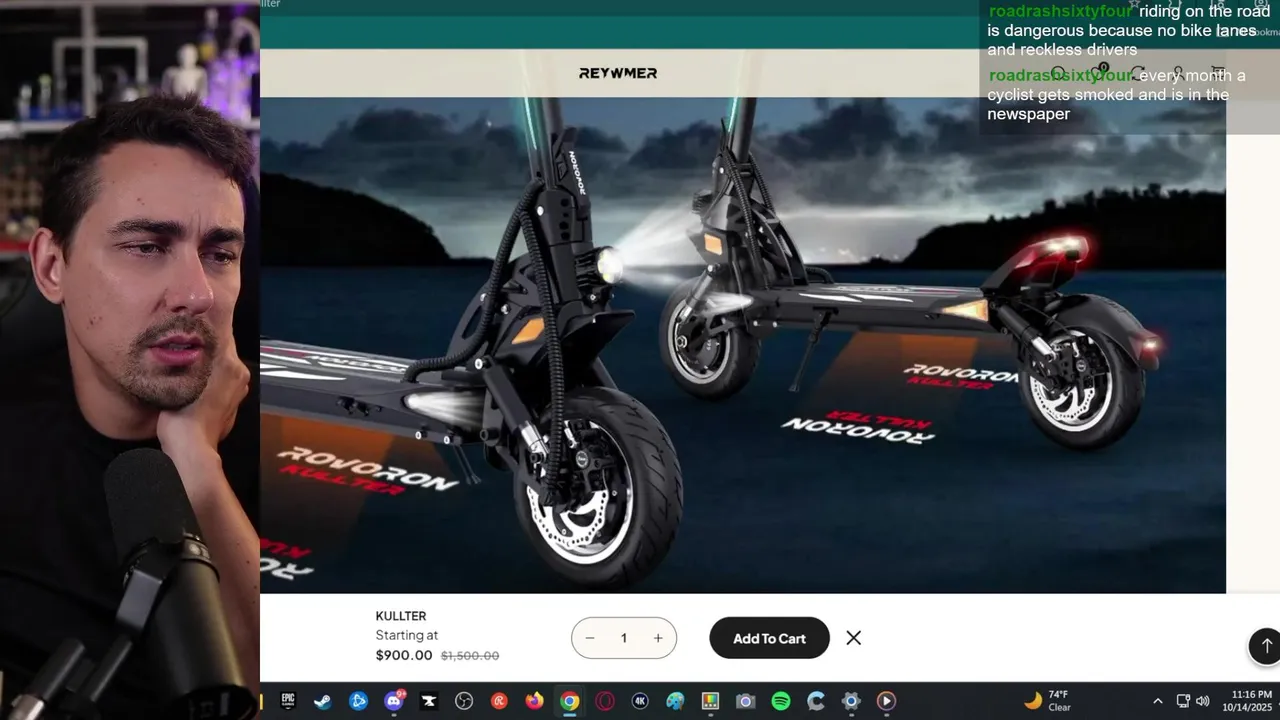Open the black anvil app taskbar icon
The height and width of the screenshot is (720, 1280).
coord(429,701)
